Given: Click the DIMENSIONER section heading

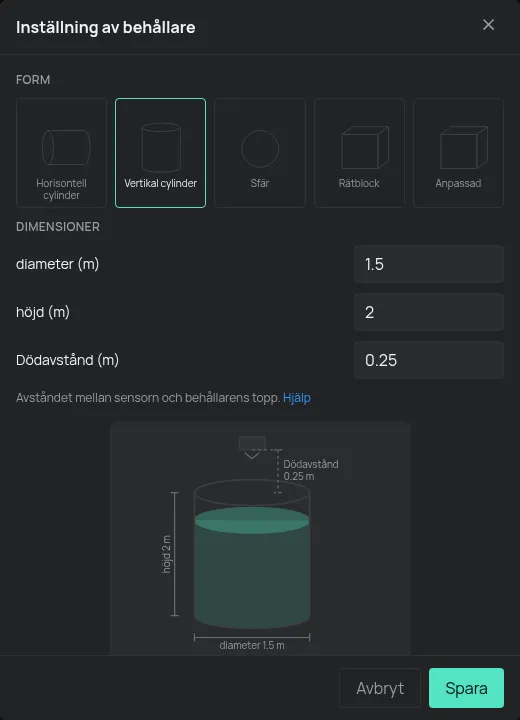Looking at the screenshot, I should 58,227.
